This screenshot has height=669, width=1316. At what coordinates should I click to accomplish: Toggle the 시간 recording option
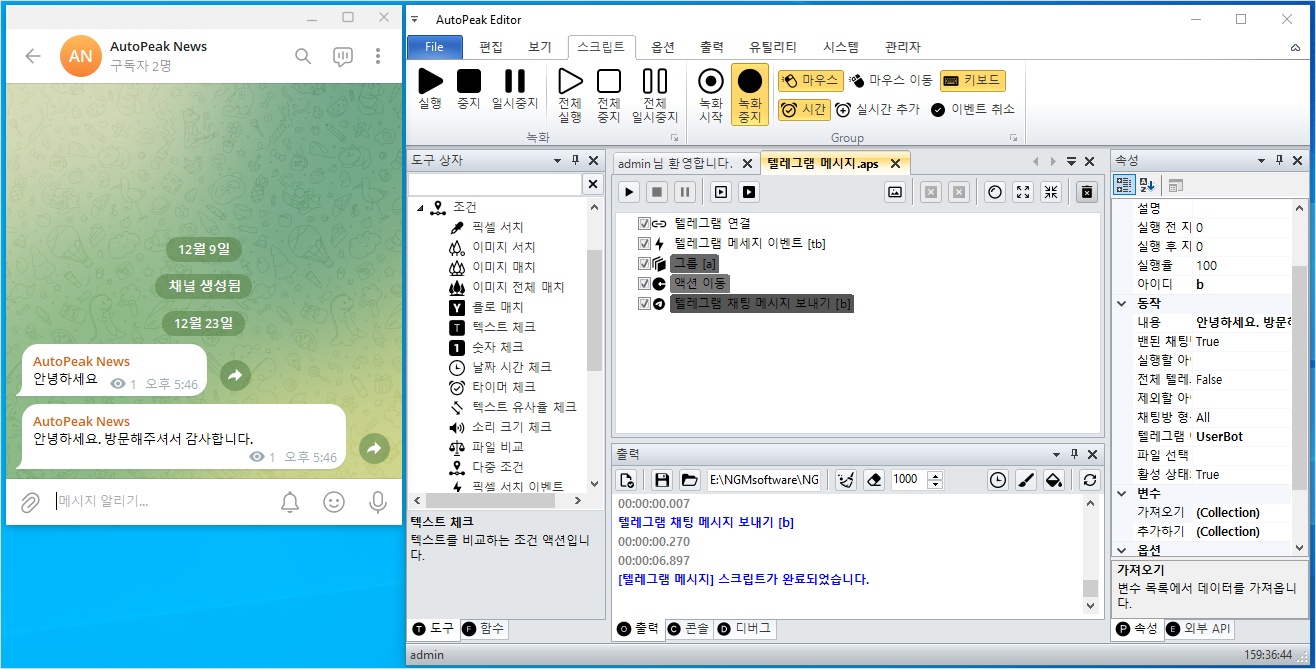point(804,109)
